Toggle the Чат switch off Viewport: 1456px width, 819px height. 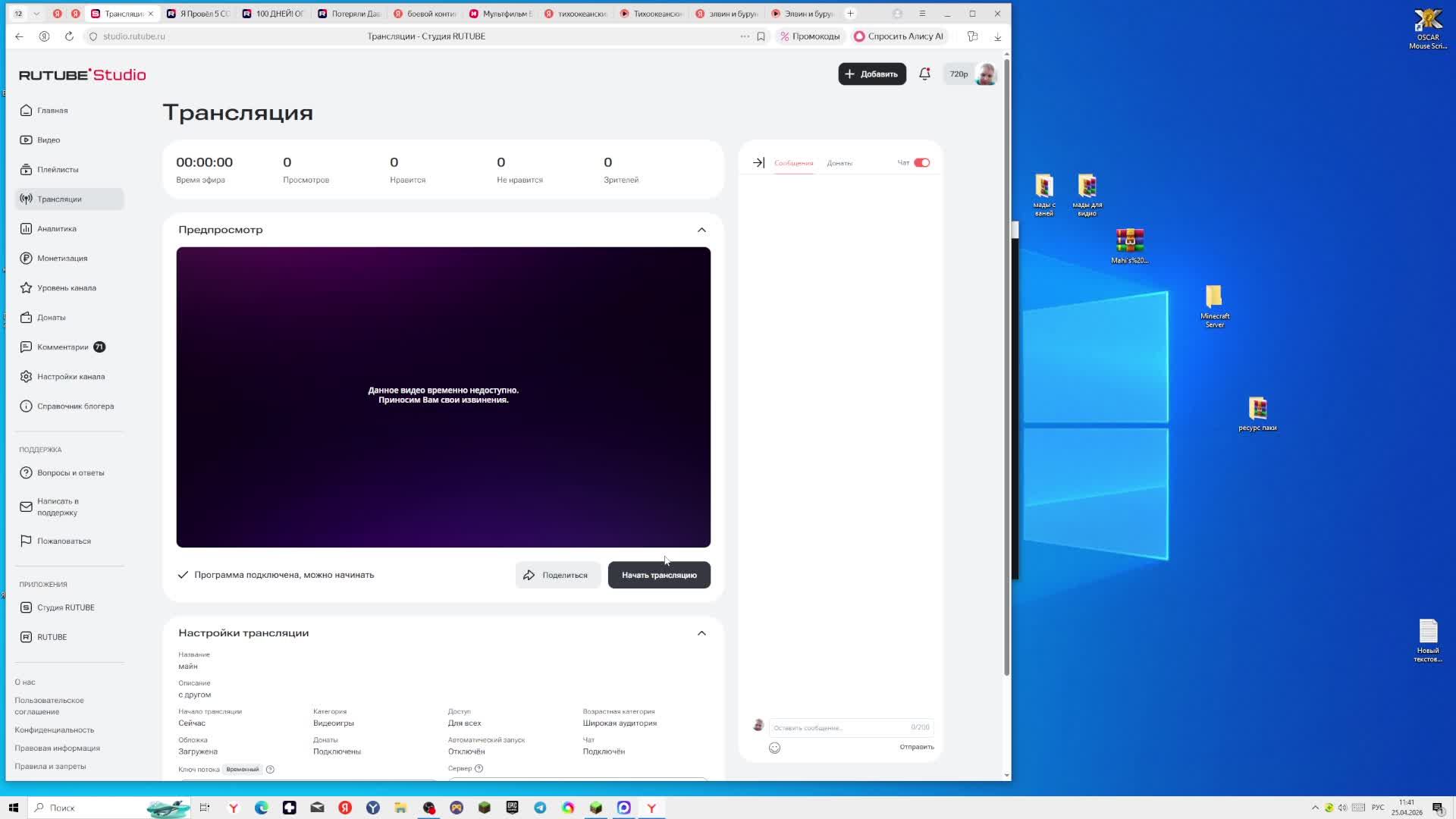921,162
